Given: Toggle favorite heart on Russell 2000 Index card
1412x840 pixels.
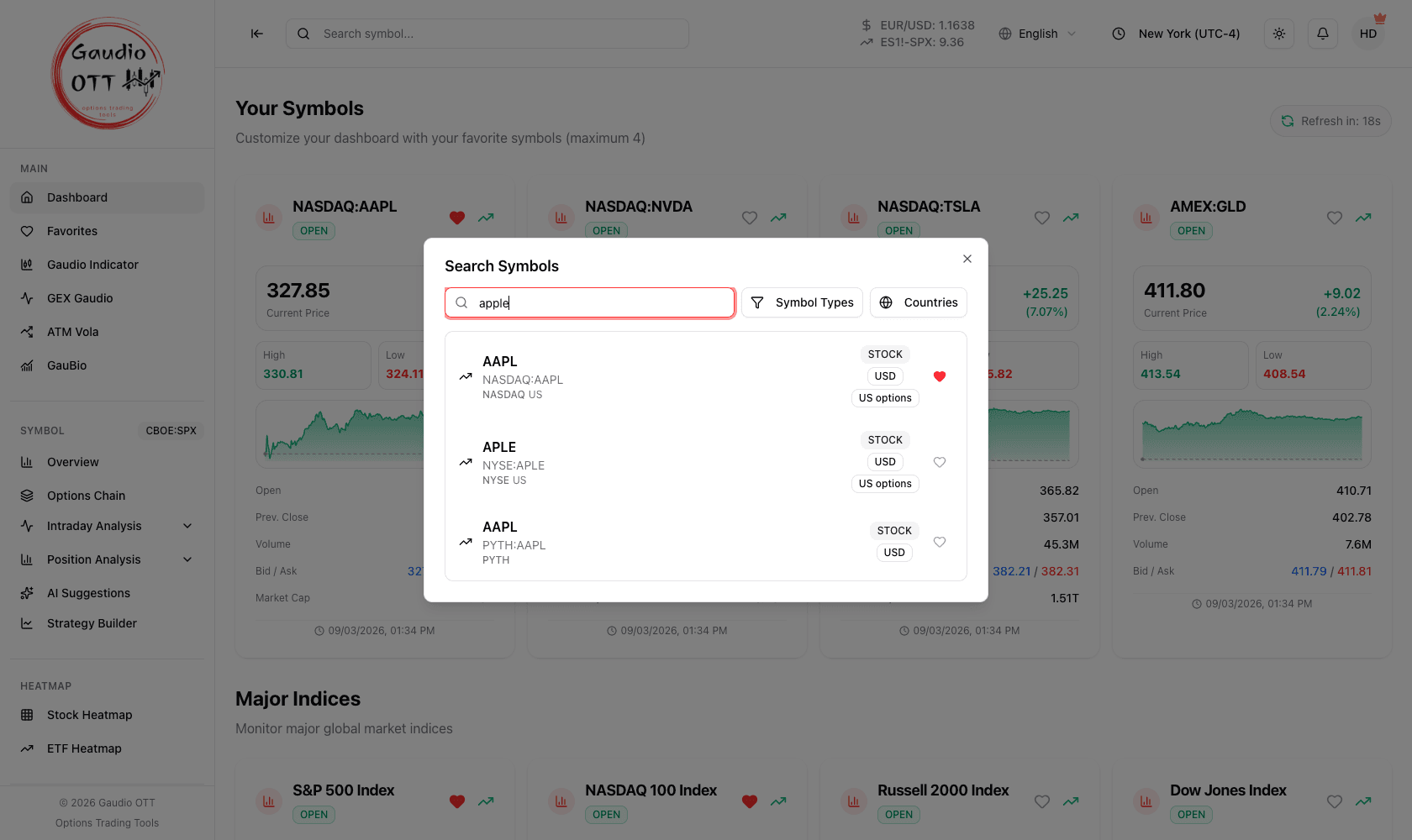Looking at the screenshot, I should coord(1042,801).
